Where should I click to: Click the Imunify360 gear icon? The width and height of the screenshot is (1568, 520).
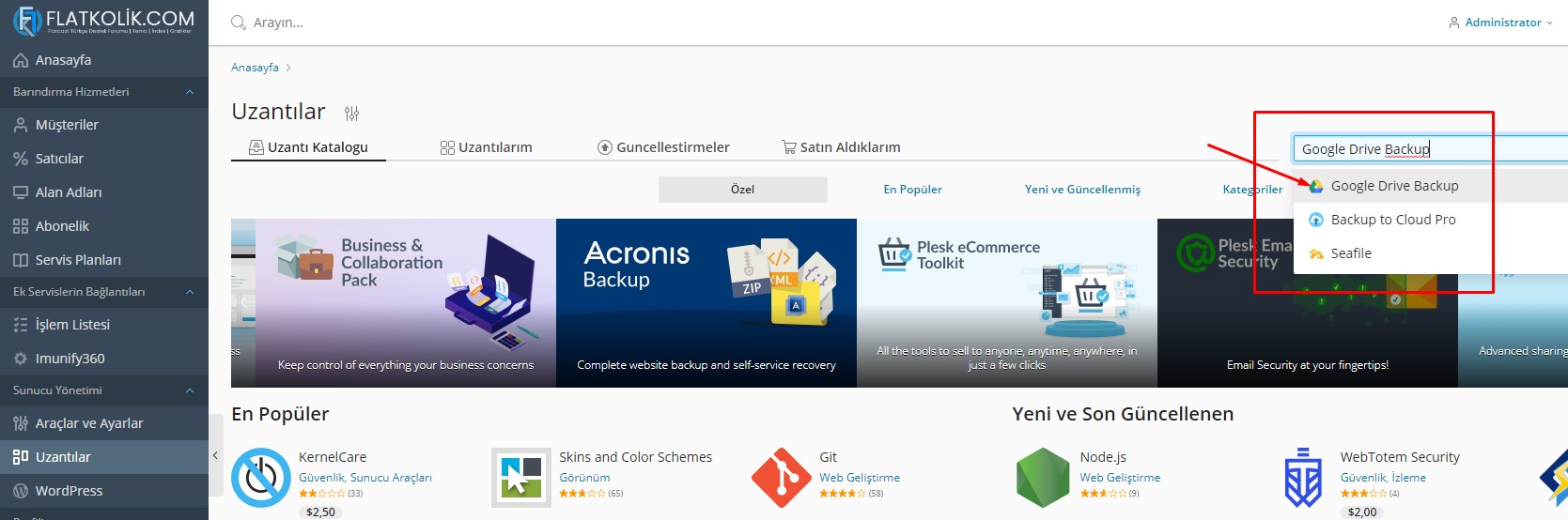click(x=21, y=359)
